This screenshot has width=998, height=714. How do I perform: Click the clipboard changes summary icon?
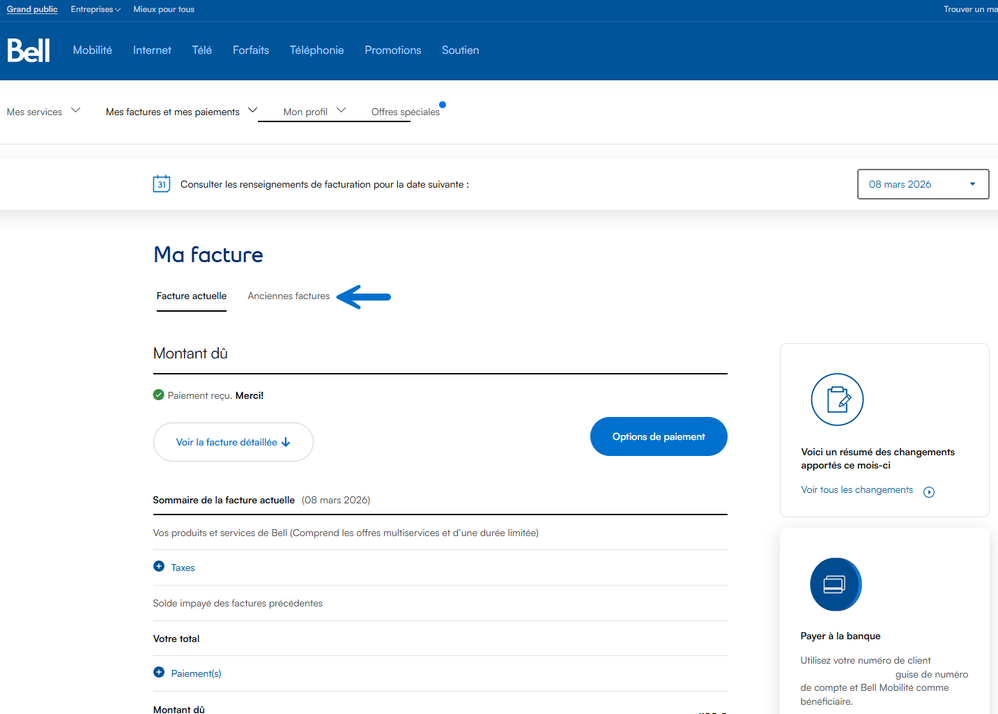point(836,400)
